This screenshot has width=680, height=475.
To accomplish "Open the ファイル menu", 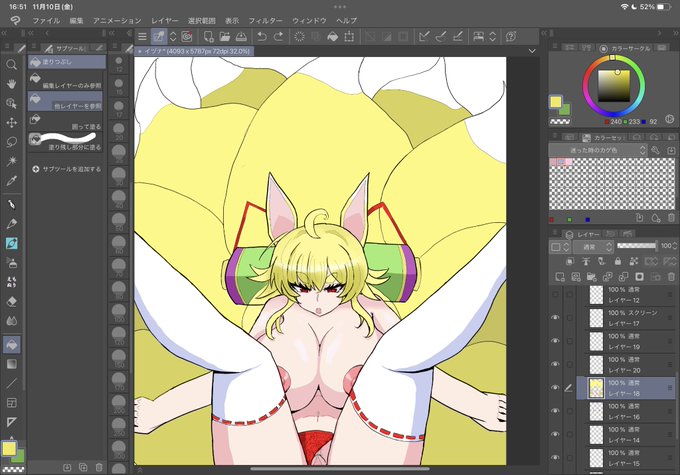I will (46, 20).
